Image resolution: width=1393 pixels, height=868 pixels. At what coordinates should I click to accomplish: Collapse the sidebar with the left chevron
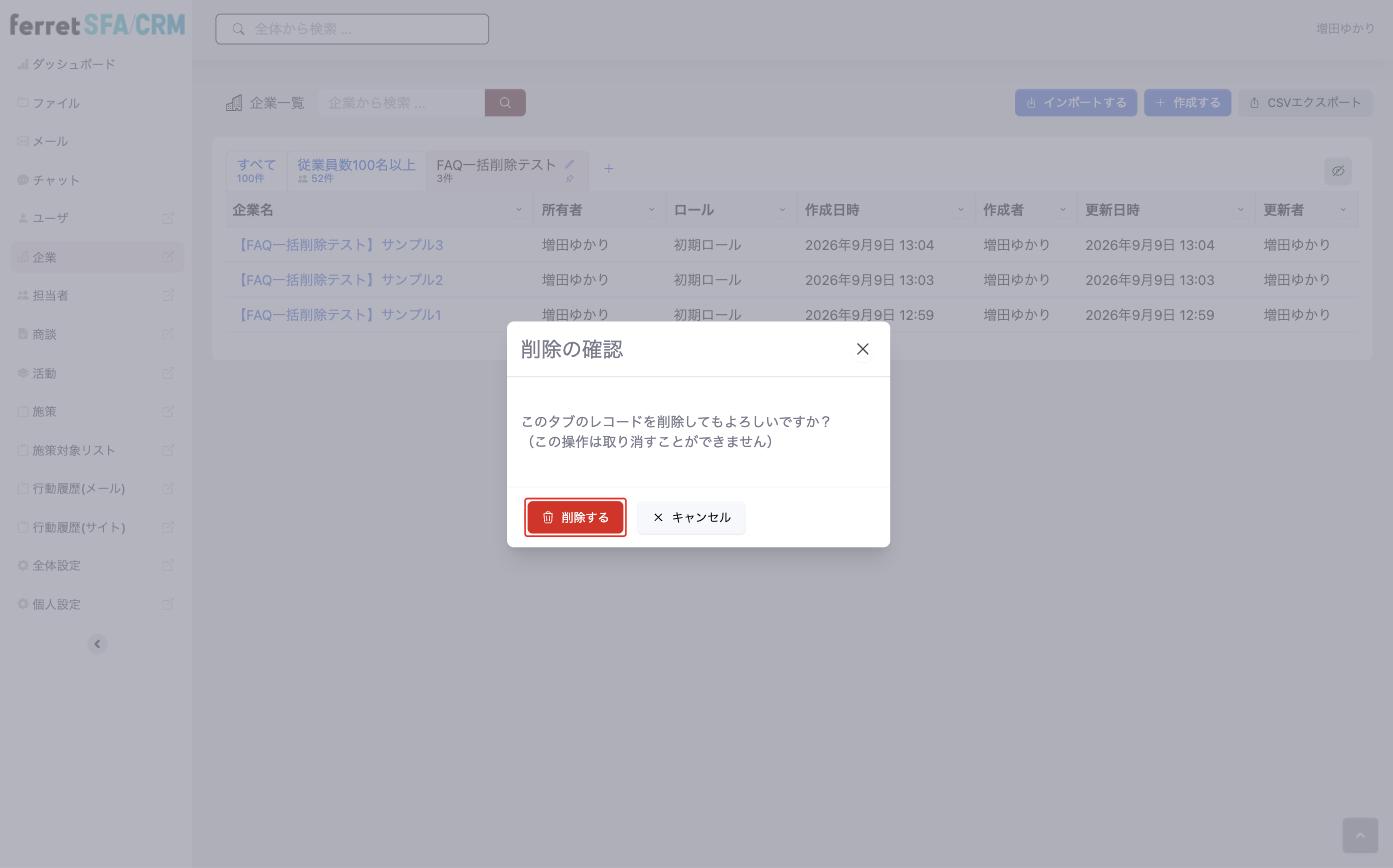tap(97, 644)
